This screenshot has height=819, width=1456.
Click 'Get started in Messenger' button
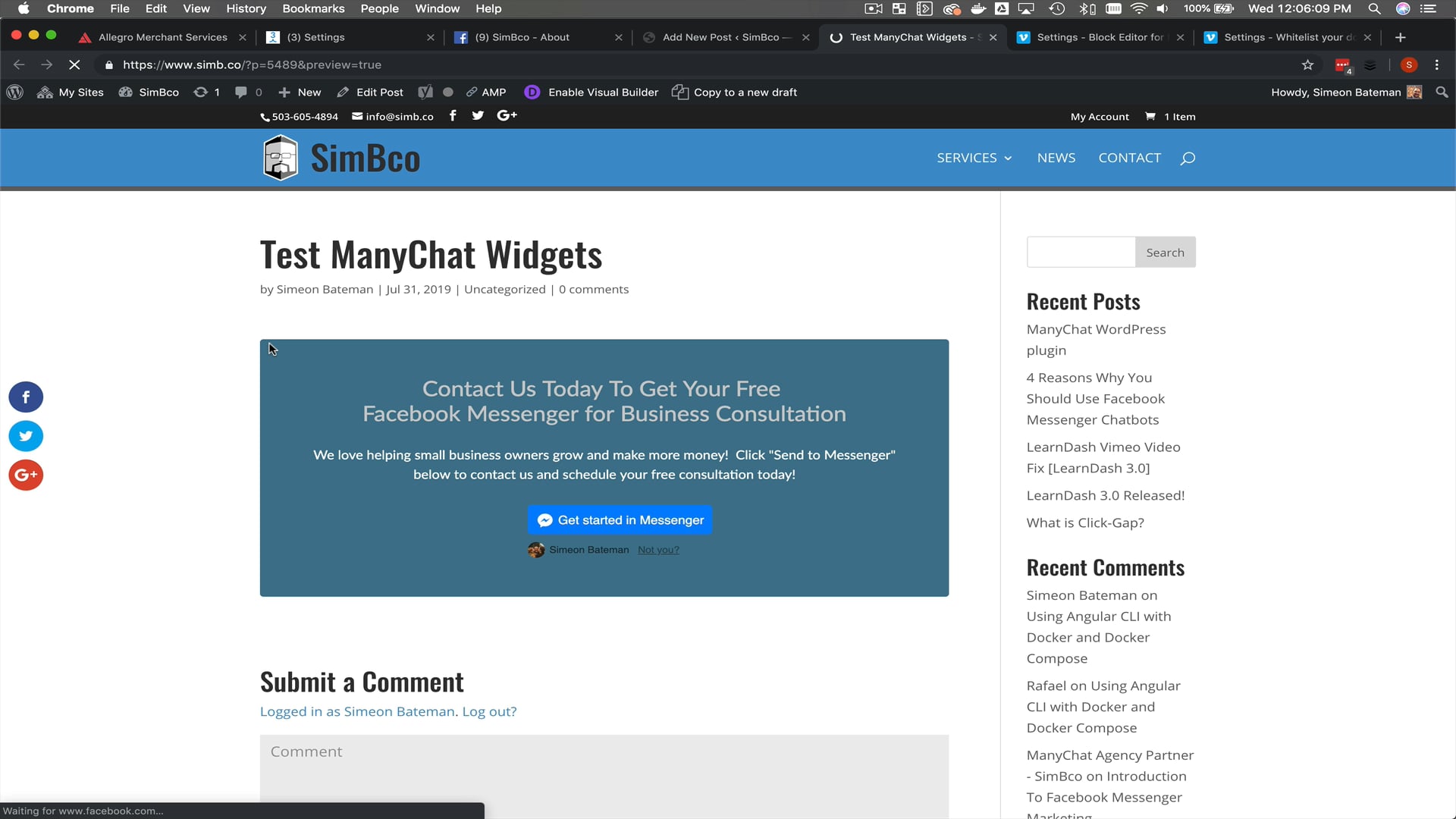620,519
